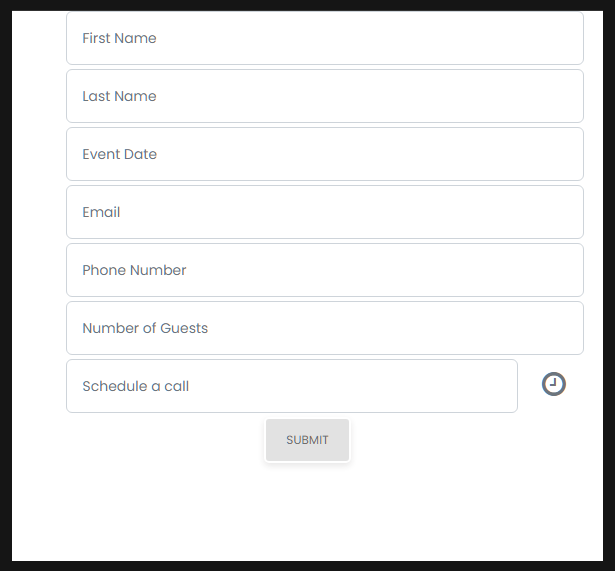The width and height of the screenshot is (615, 571).
Task: Open the clock time picker icon
Action: click(x=553, y=384)
